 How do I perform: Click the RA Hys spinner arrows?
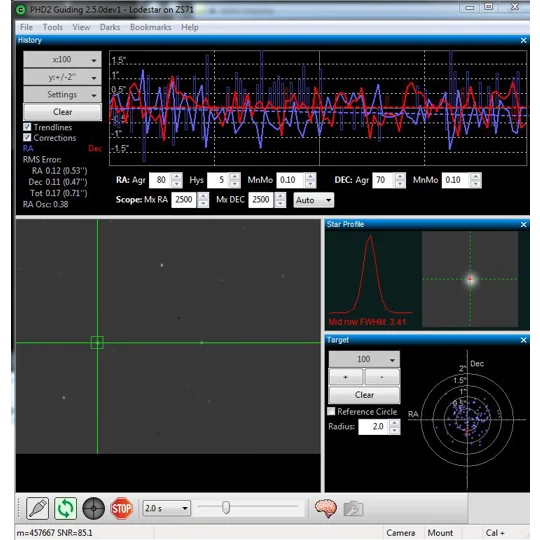tap(235, 180)
